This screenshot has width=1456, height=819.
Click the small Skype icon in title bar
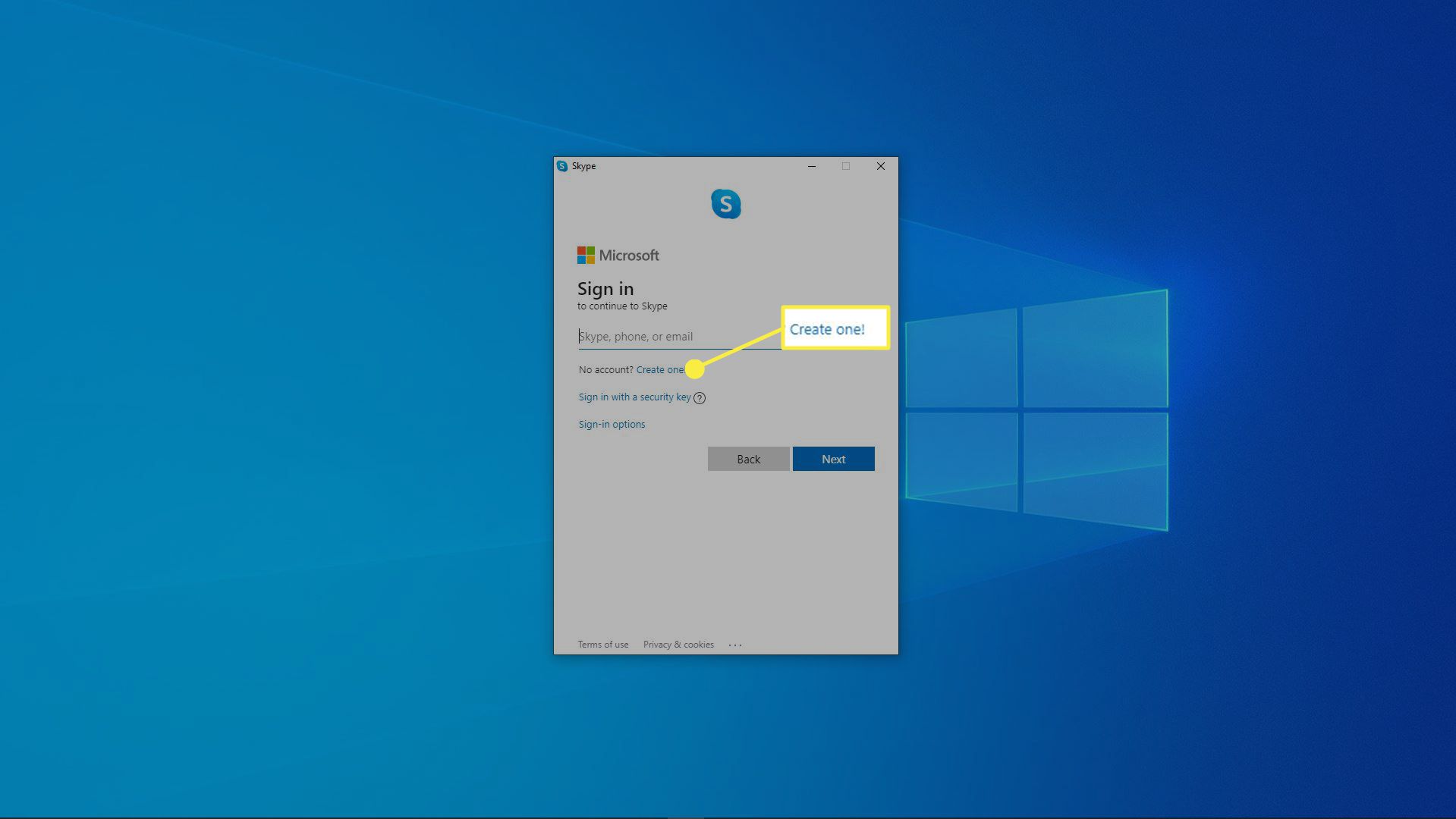(562, 166)
